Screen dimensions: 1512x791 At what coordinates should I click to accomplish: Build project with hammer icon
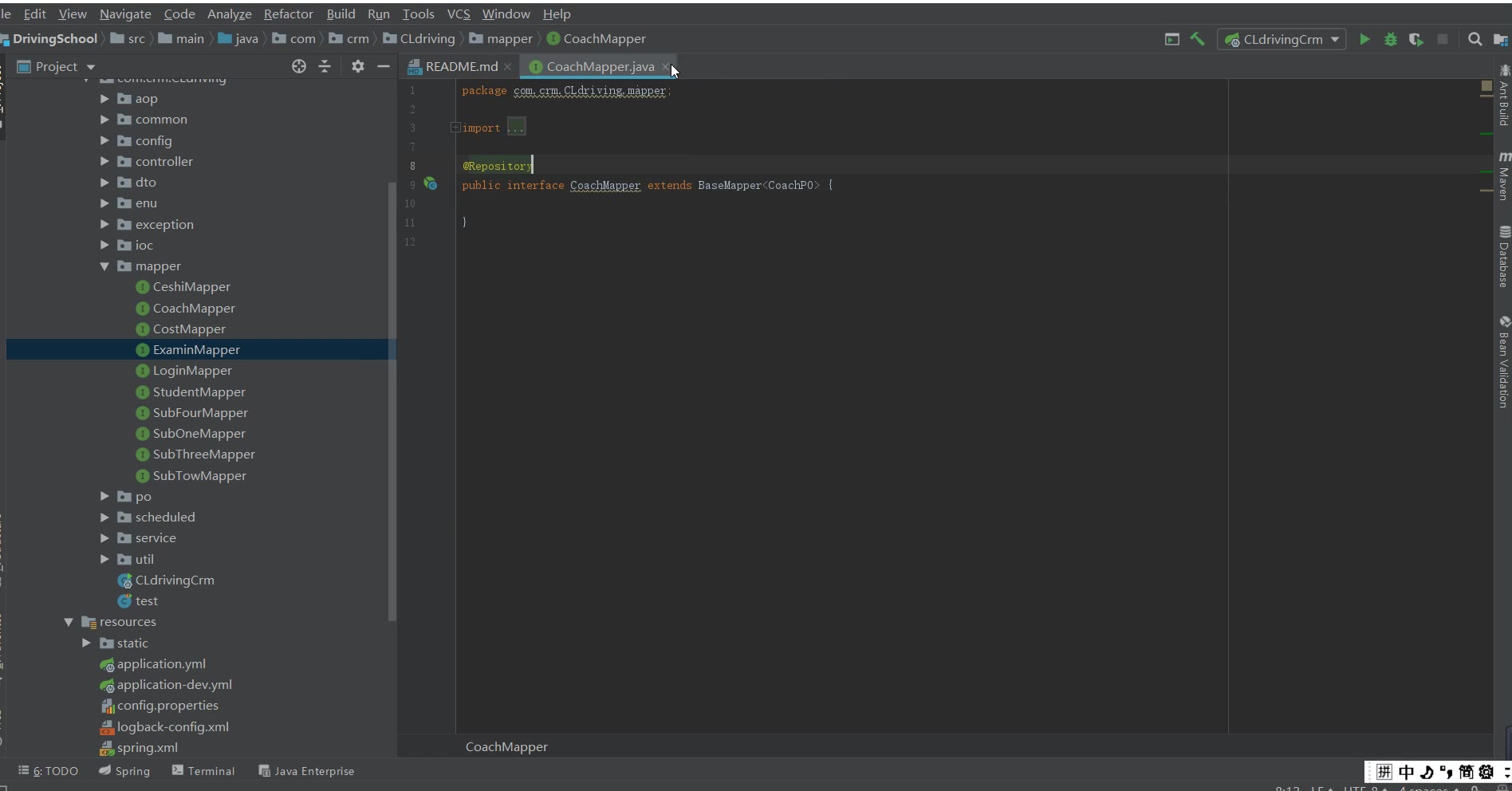click(1197, 39)
